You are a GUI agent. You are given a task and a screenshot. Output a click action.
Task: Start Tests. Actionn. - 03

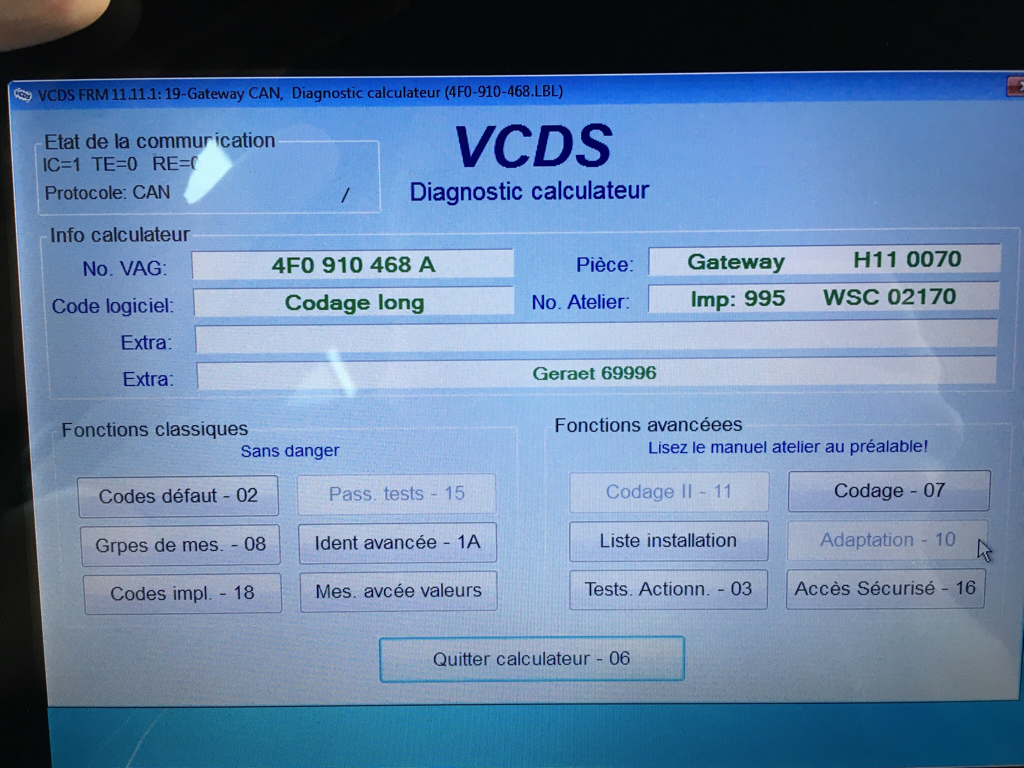click(669, 589)
